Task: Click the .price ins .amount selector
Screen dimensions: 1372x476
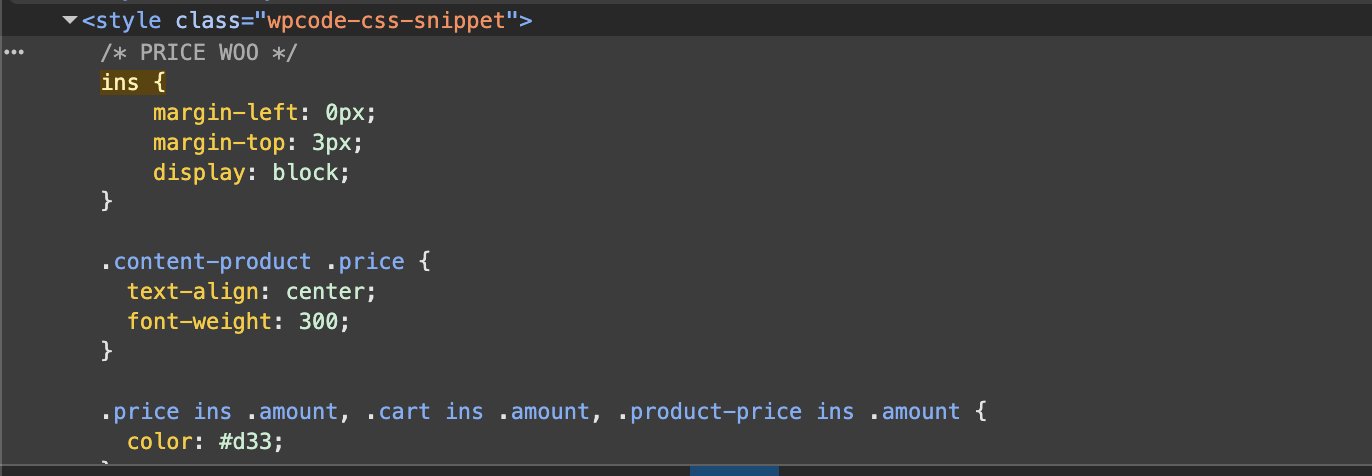Action: (219, 411)
